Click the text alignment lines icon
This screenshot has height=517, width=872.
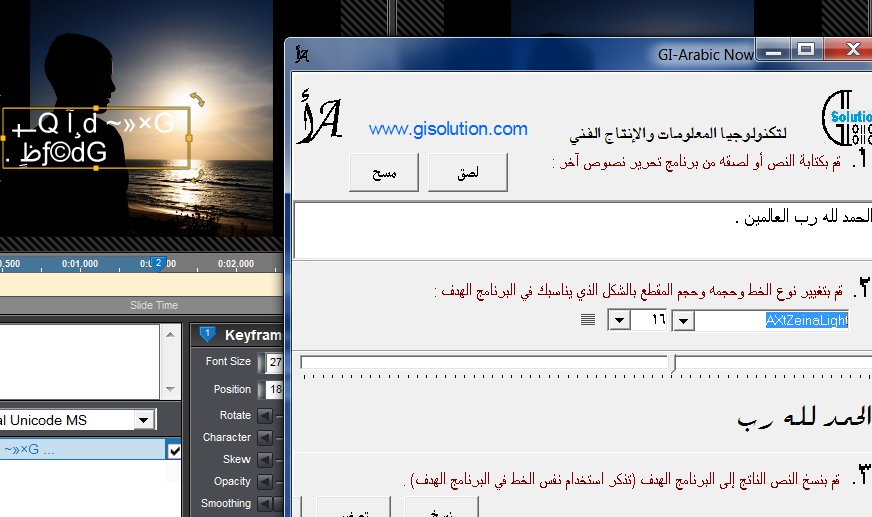click(588, 320)
